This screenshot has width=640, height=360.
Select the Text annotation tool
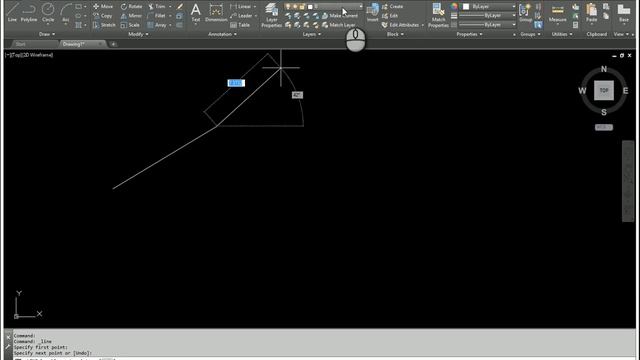tap(196, 12)
